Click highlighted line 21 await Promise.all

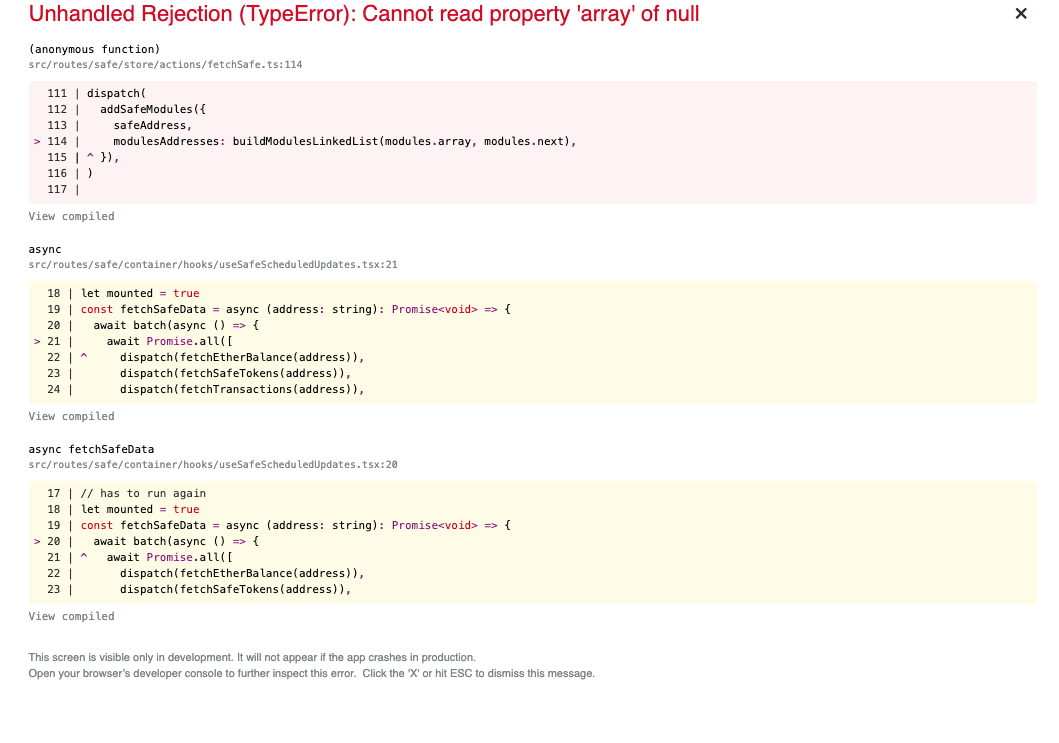tap(134, 341)
